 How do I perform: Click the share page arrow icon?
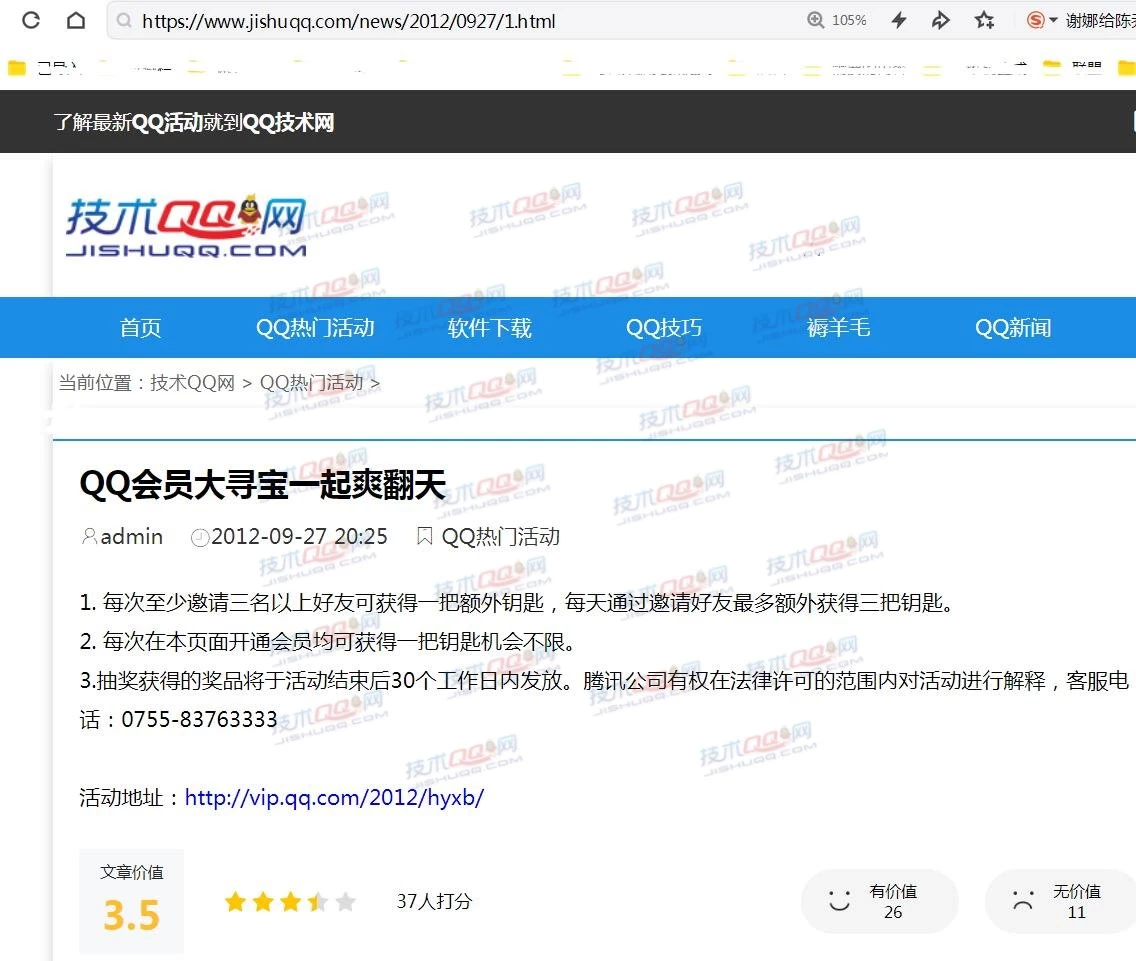(x=940, y=20)
